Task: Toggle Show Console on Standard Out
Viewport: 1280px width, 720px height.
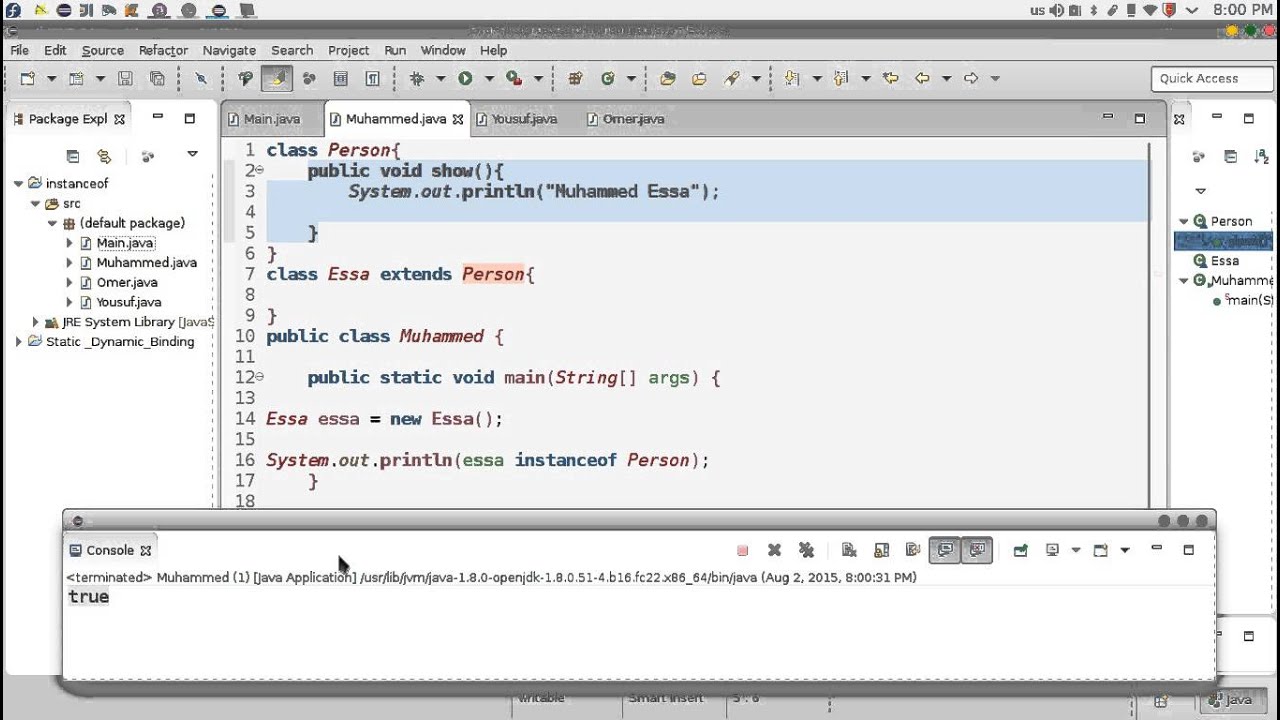Action: point(945,550)
